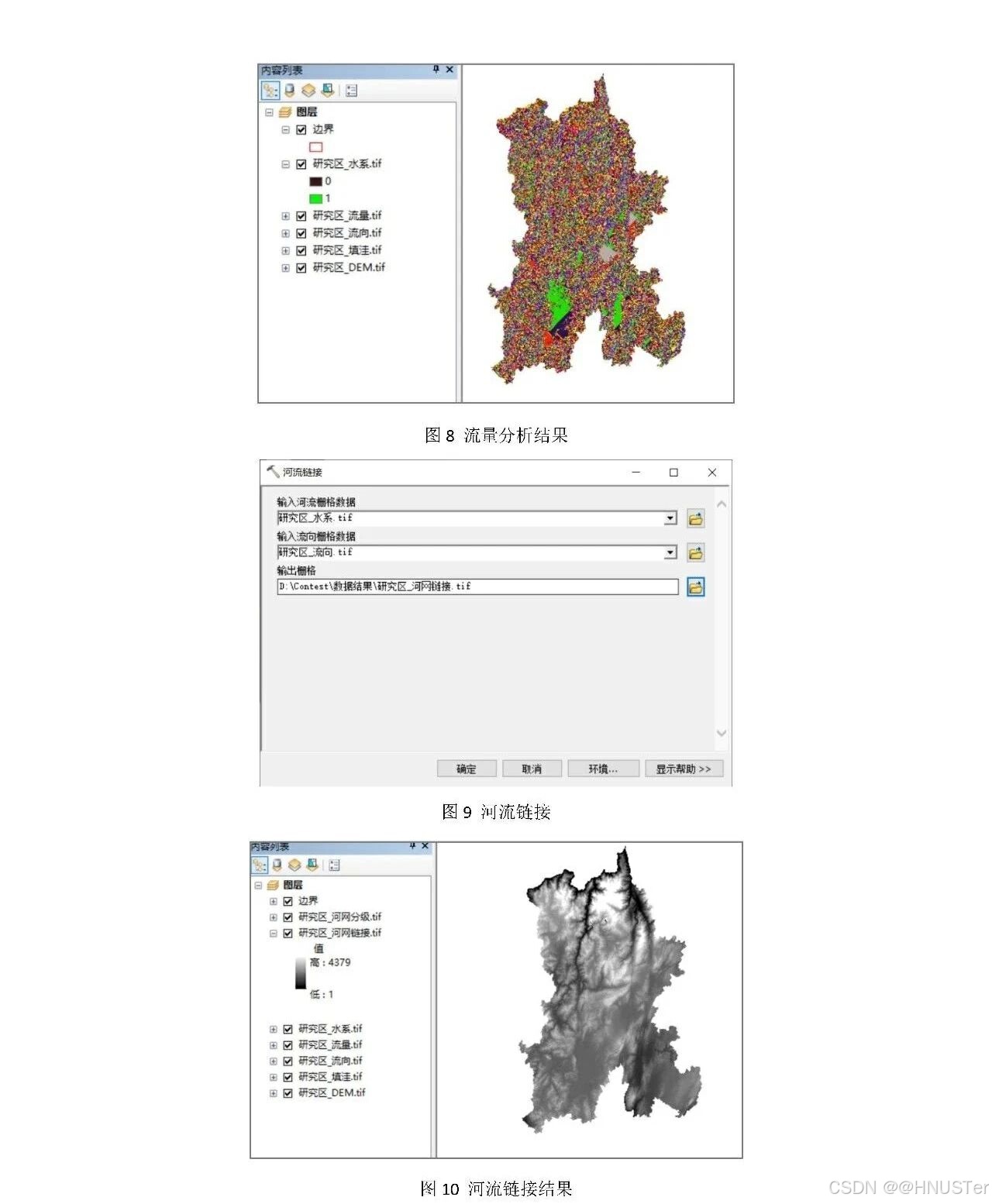Open the Options icon in Figure 10 contents panel
Image resolution: width=992 pixels, height=1204 pixels.
[x=335, y=865]
